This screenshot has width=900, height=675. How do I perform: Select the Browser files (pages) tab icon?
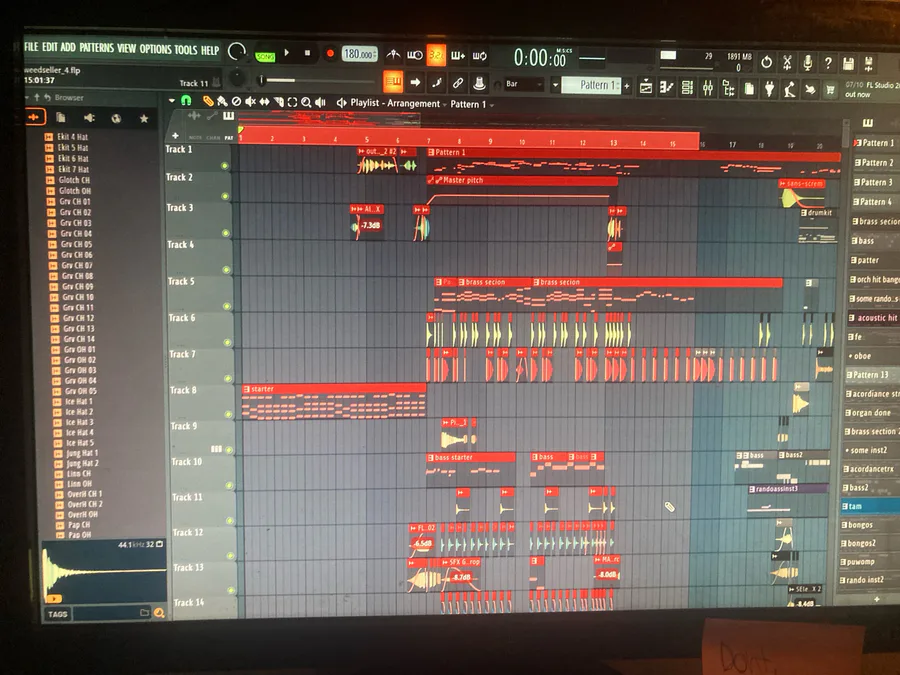coord(60,118)
